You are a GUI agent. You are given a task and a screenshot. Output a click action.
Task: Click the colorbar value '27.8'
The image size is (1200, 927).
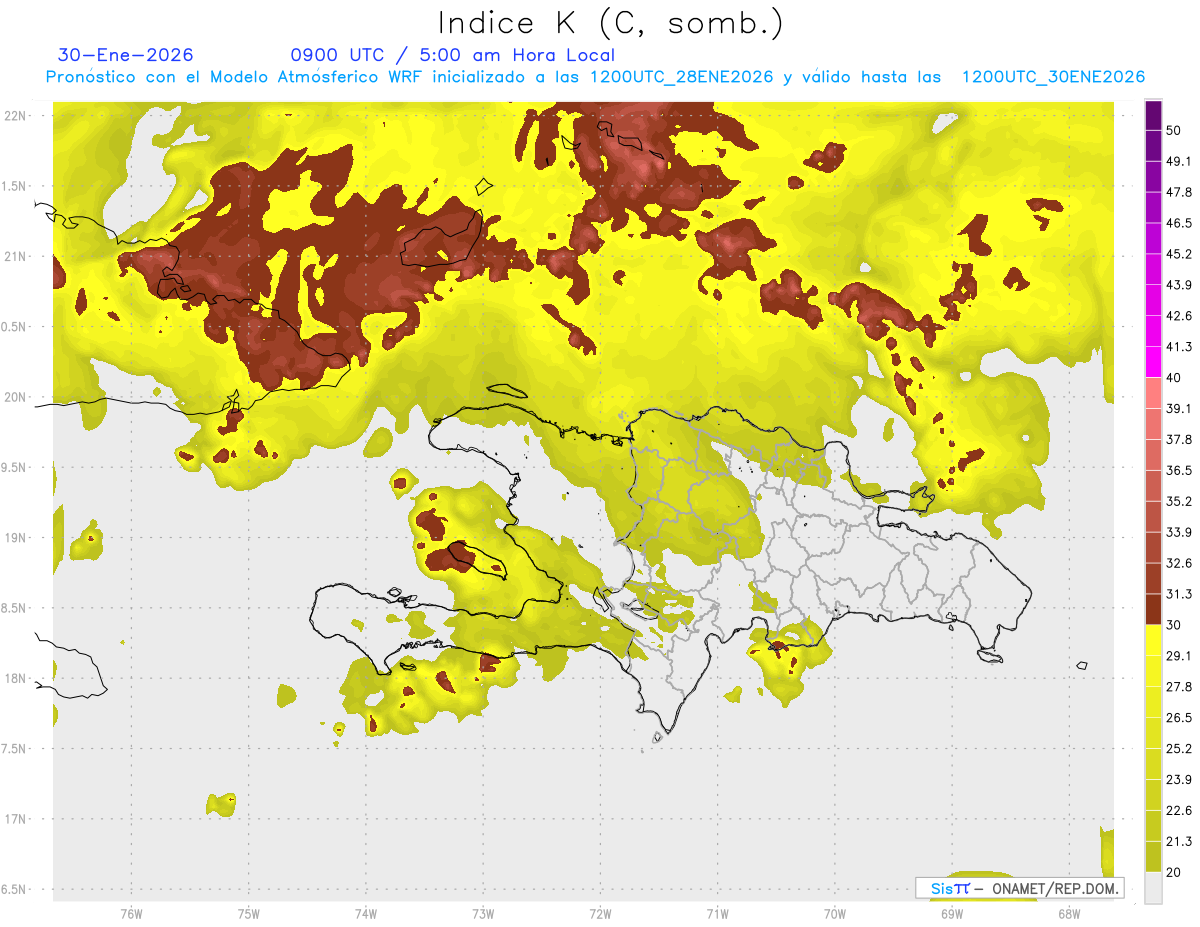tap(1179, 686)
